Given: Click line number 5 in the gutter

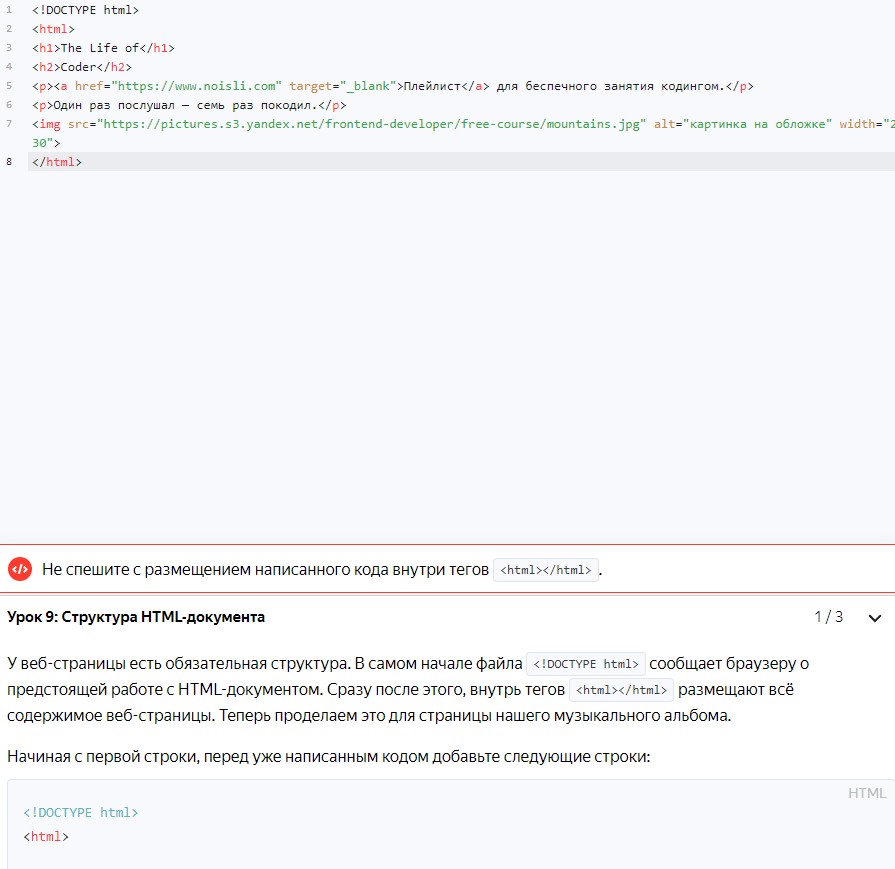Looking at the screenshot, I should [x=9, y=86].
